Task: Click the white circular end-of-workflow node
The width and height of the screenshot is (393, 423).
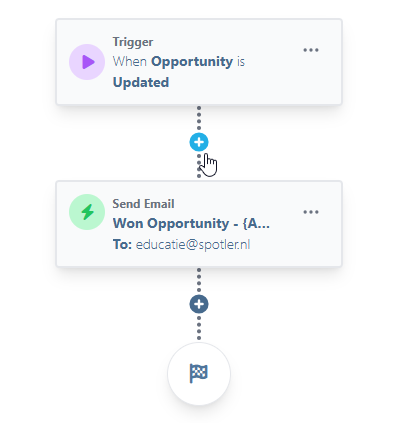Action: (x=199, y=374)
